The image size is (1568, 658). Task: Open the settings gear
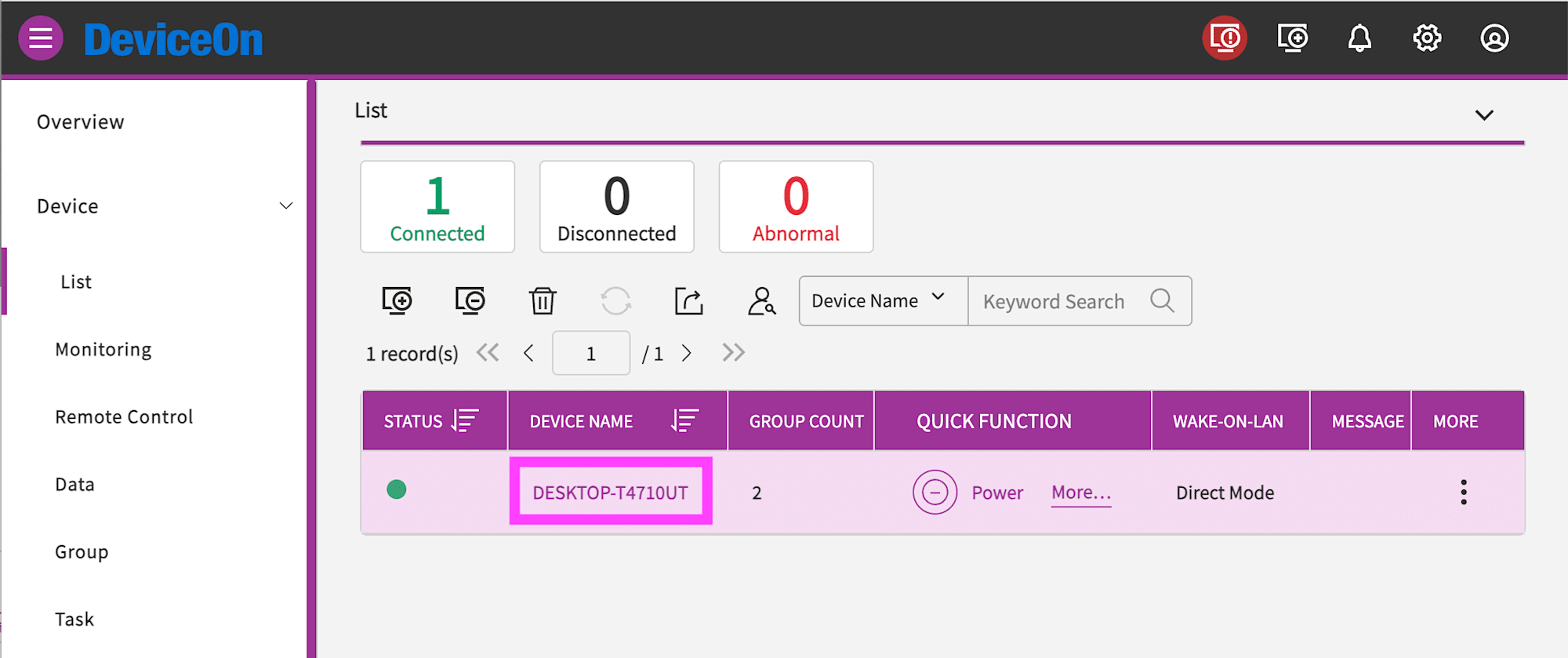(1427, 38)
